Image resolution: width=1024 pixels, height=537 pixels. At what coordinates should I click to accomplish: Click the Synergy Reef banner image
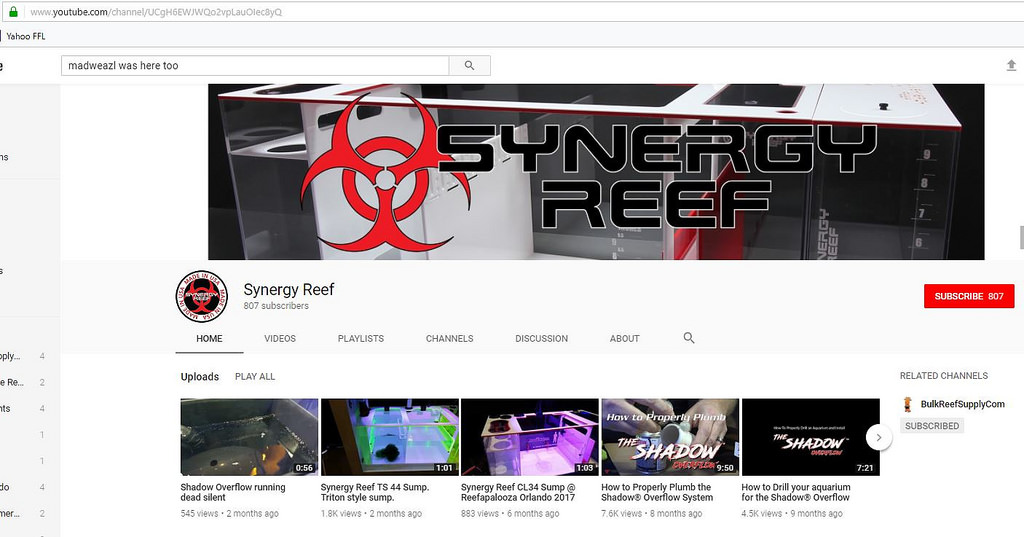pos(596,172)
